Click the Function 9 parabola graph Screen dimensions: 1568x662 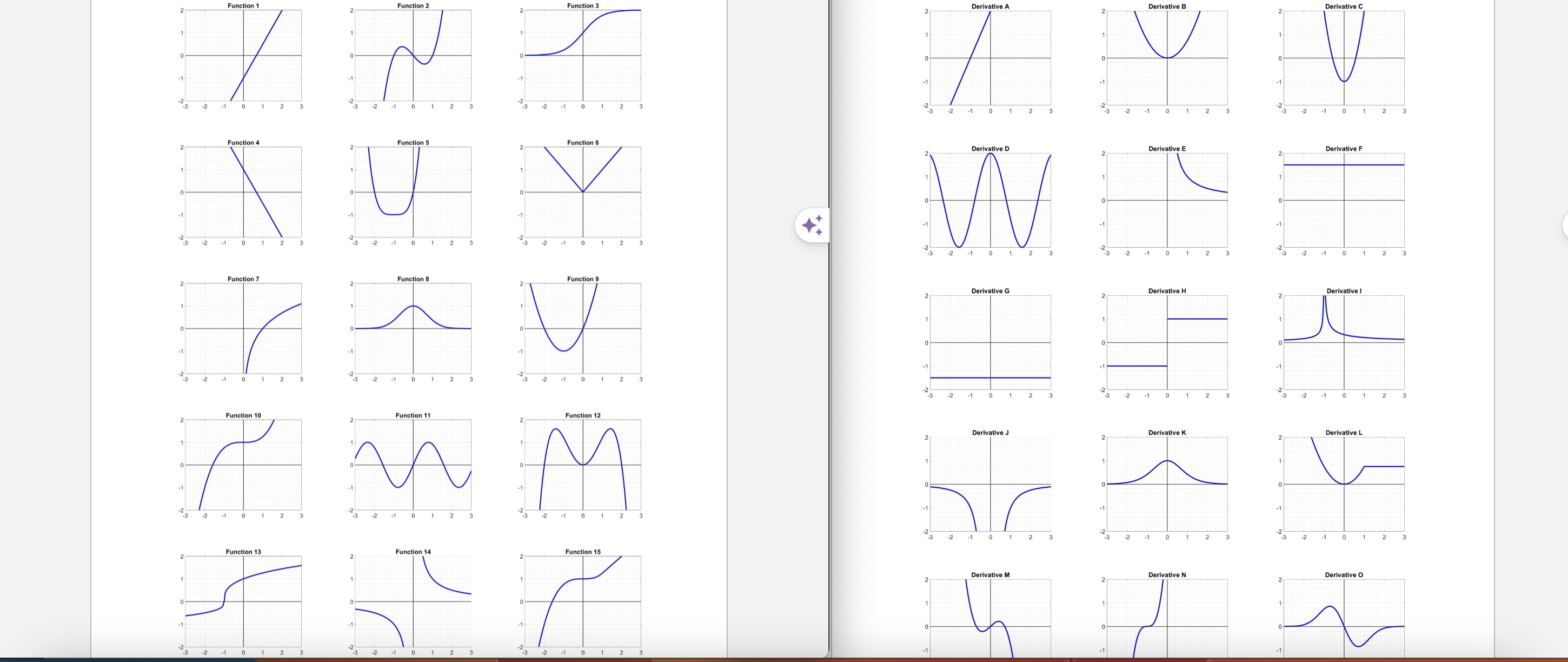click(582, 329)
